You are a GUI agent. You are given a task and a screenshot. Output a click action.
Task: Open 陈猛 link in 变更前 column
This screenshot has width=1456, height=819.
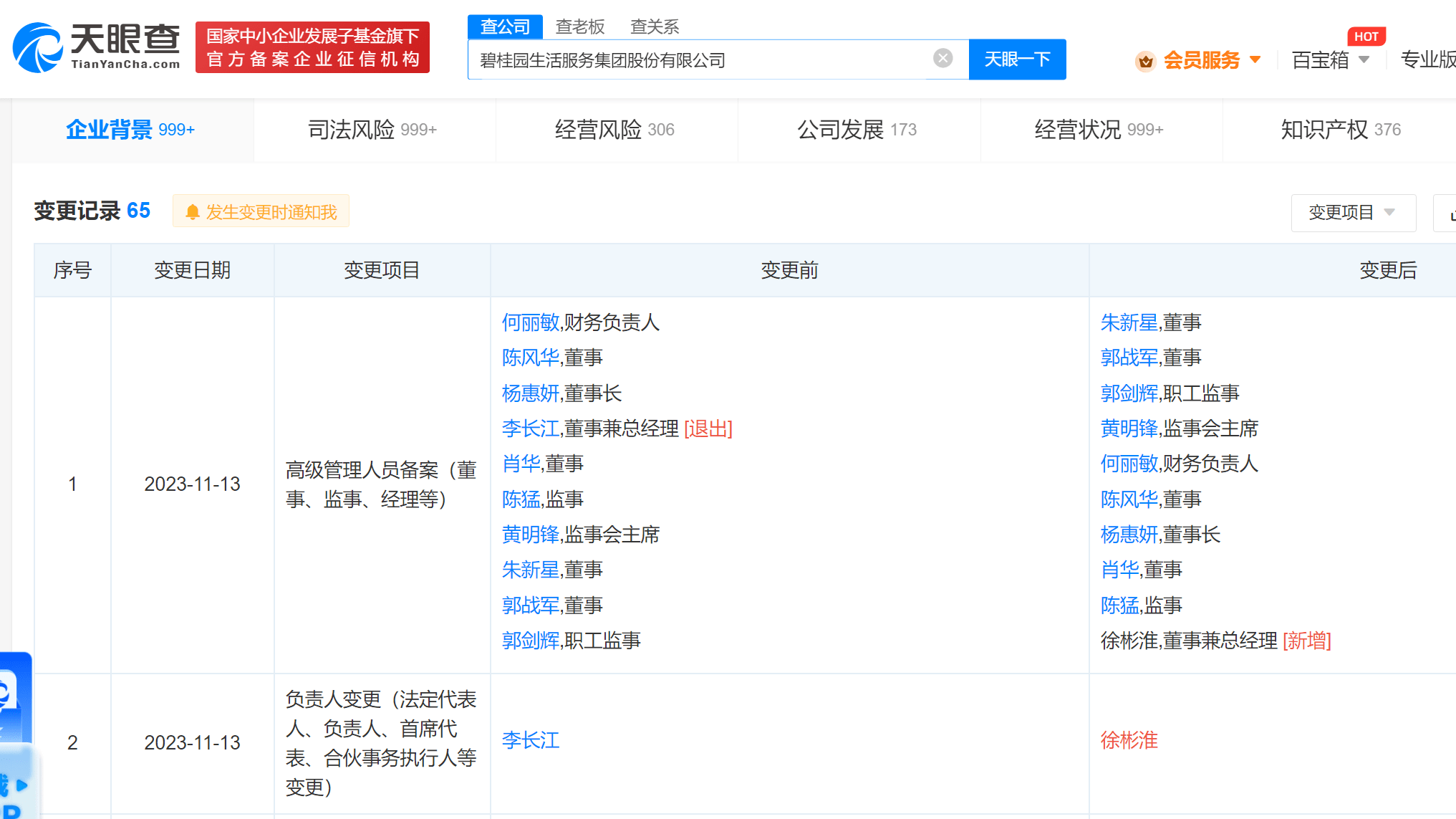pyautogui.click(x=521, y=499)
